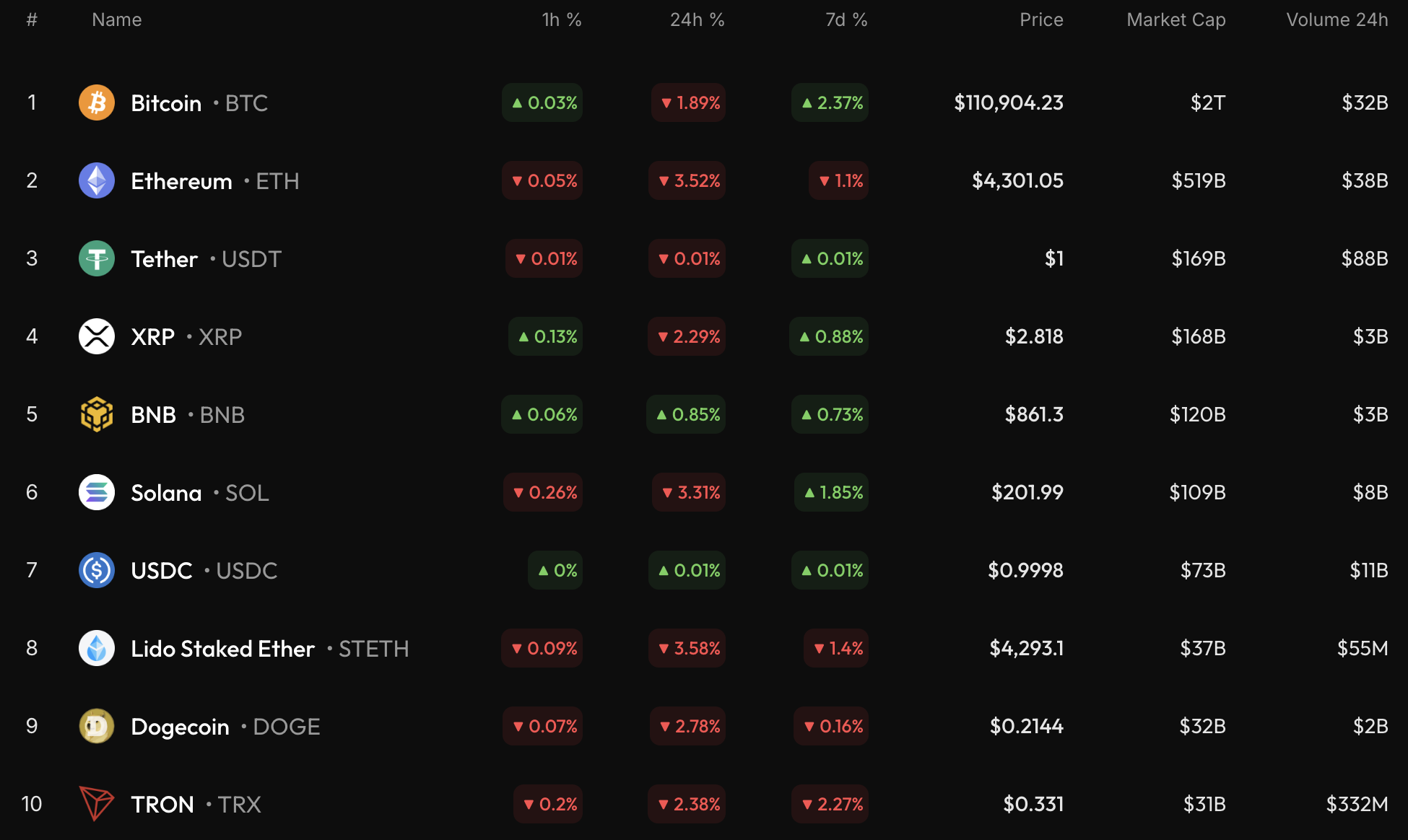Sort by the Volume 24h header
Viewport: 1408px width, 840px height.
pos(1337,19)
